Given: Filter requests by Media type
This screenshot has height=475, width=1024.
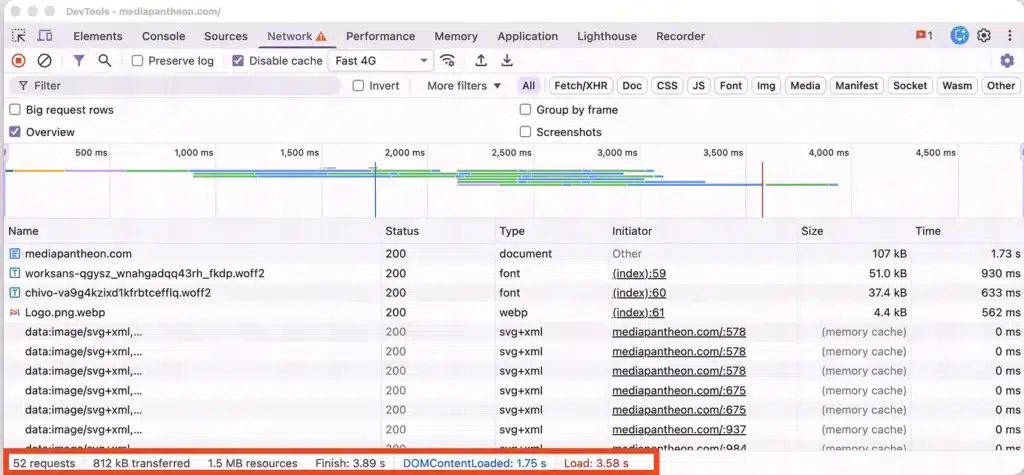Looking at the screenshot, I should pos(805,86).
